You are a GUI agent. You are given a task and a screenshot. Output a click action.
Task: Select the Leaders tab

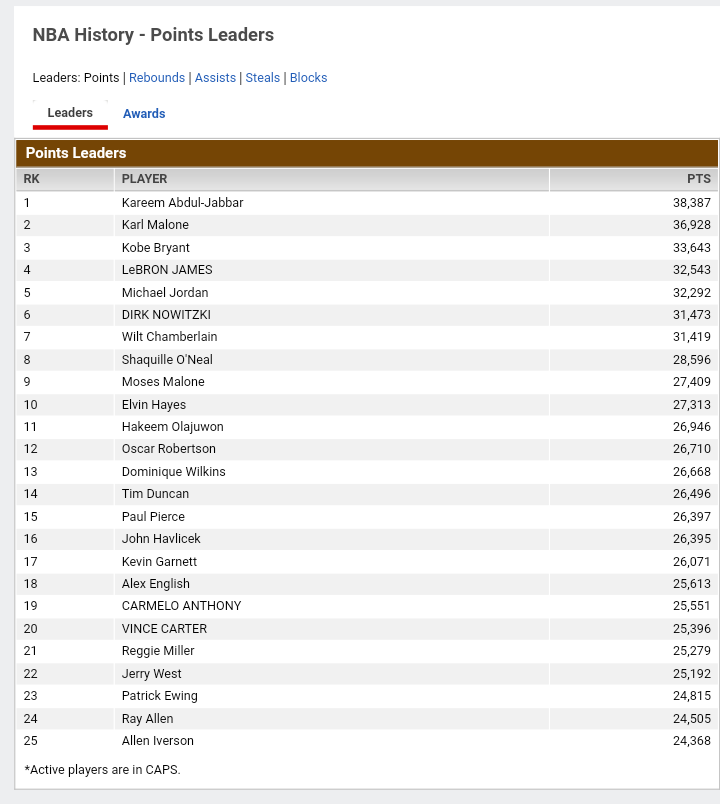(x=70, y=113)
